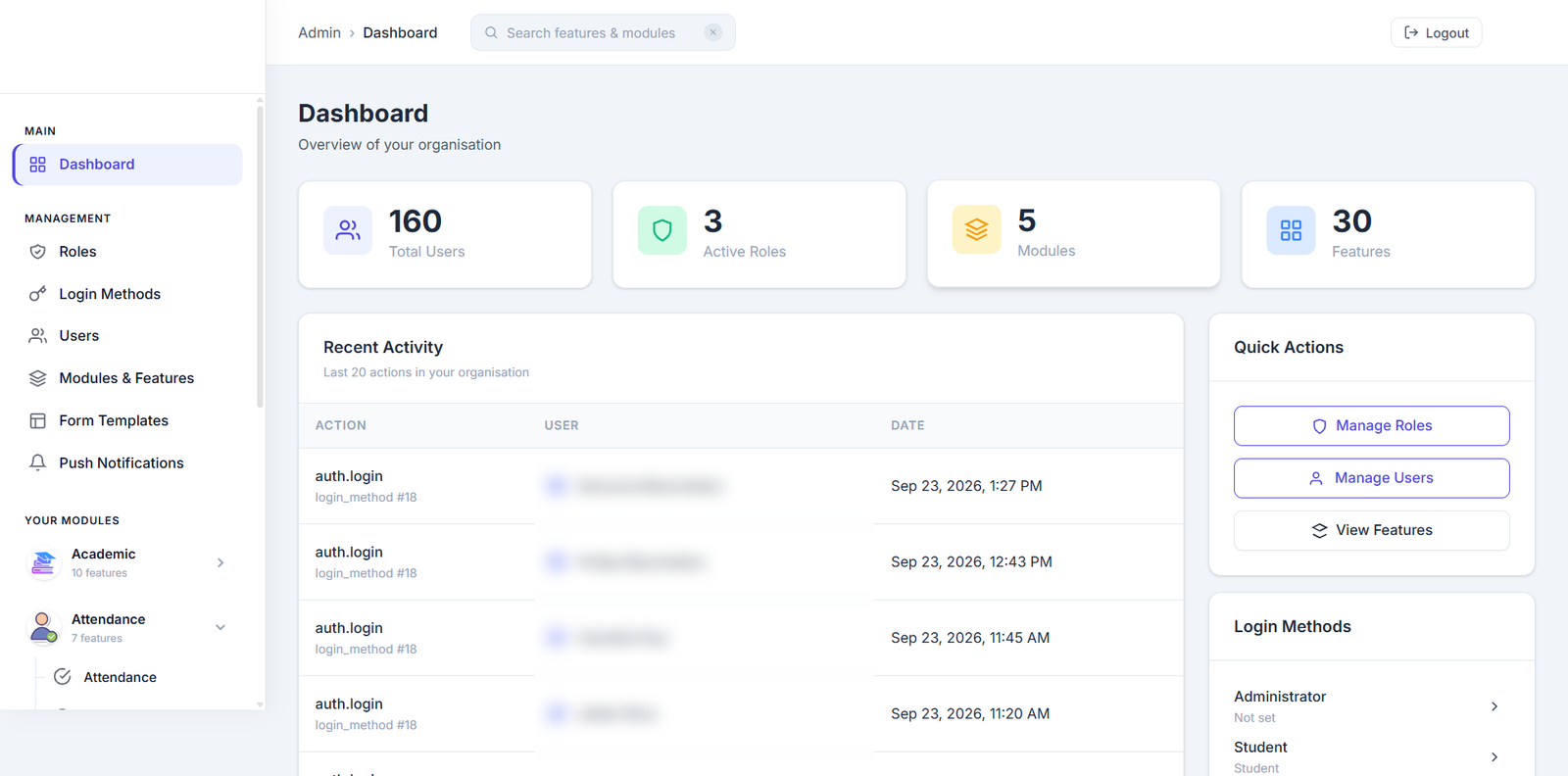The width and height of the screenshot is (1568, 776).
Task: Open the Student login method chevron
Action: pos(1494,757)
